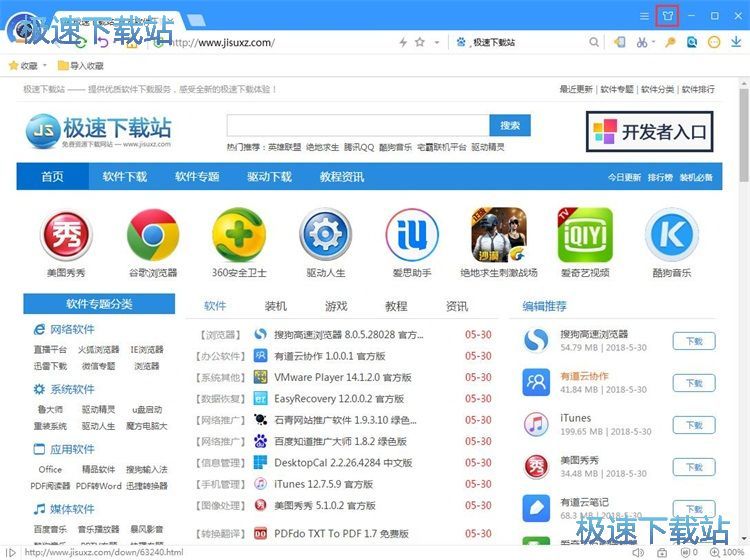This screenshot has height=560, width=750.
Task: Switch to the 游戏 content tab
Action: tap(336, 306)
